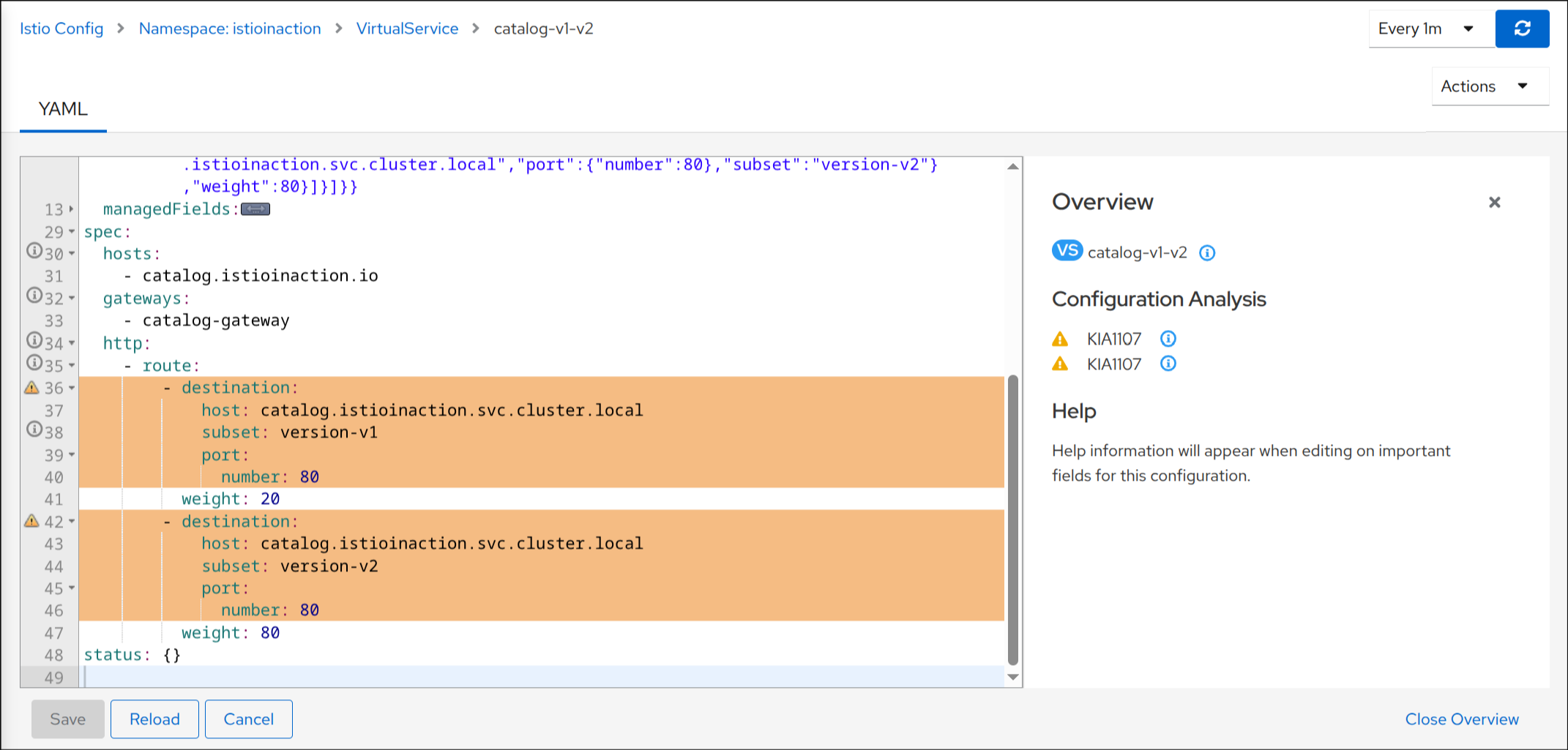This screenshot has height=750, width=1568.
Task: Click the Close Overview link
Action: pyautogui.click(x=1462, y=719)
